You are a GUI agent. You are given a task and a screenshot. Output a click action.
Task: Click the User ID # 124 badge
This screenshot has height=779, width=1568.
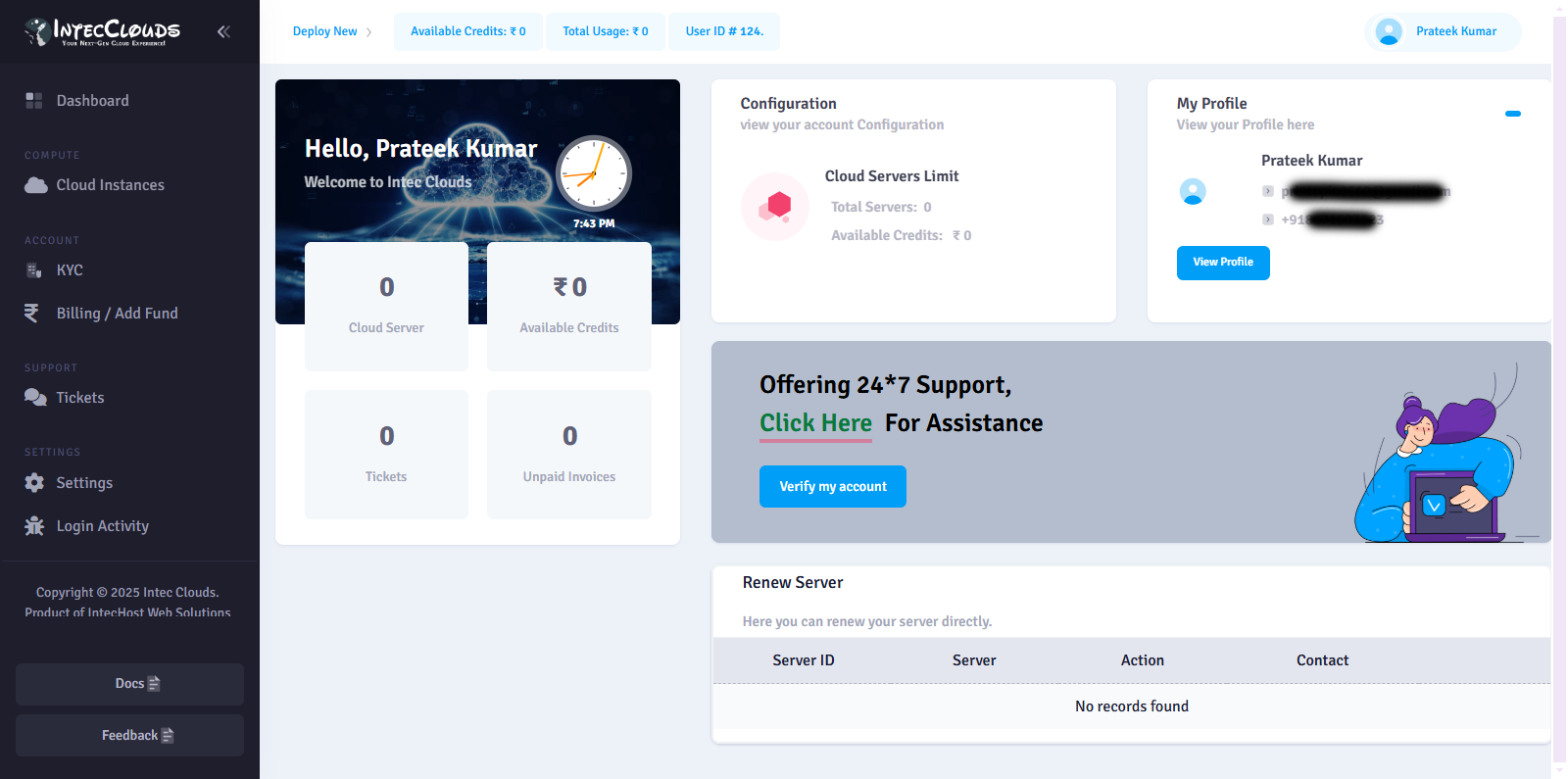(724, 31)
